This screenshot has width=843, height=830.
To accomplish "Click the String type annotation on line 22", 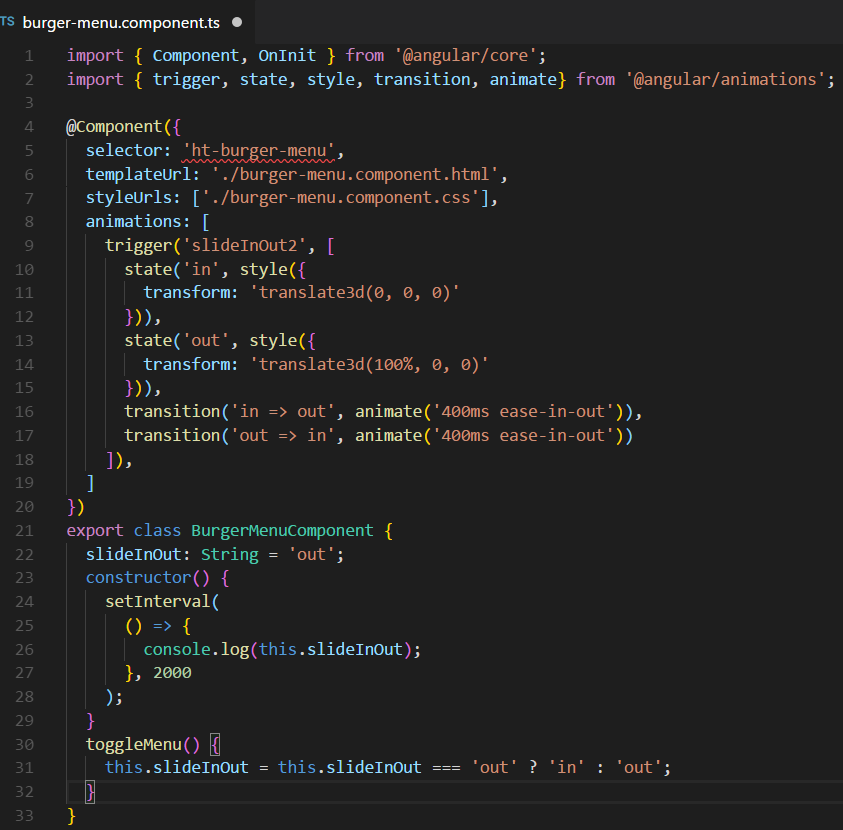I will (230, 555).
